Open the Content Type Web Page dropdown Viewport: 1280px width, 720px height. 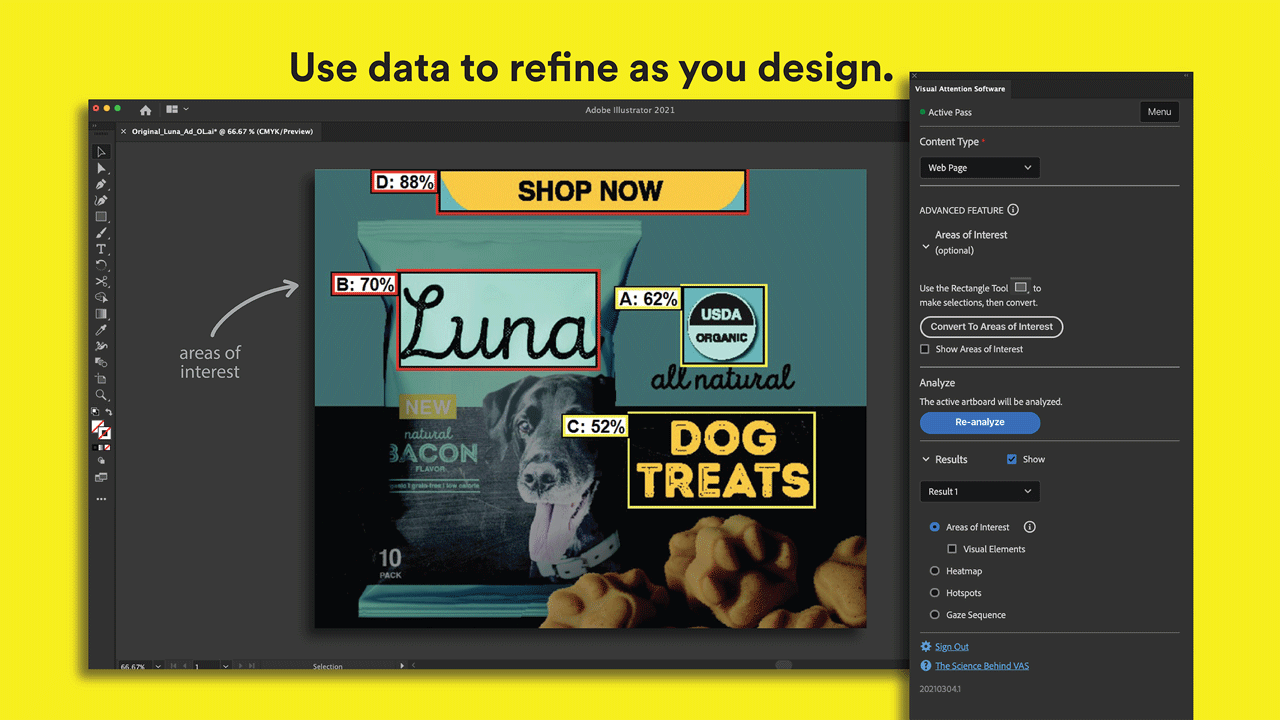[x=979, y=168]
